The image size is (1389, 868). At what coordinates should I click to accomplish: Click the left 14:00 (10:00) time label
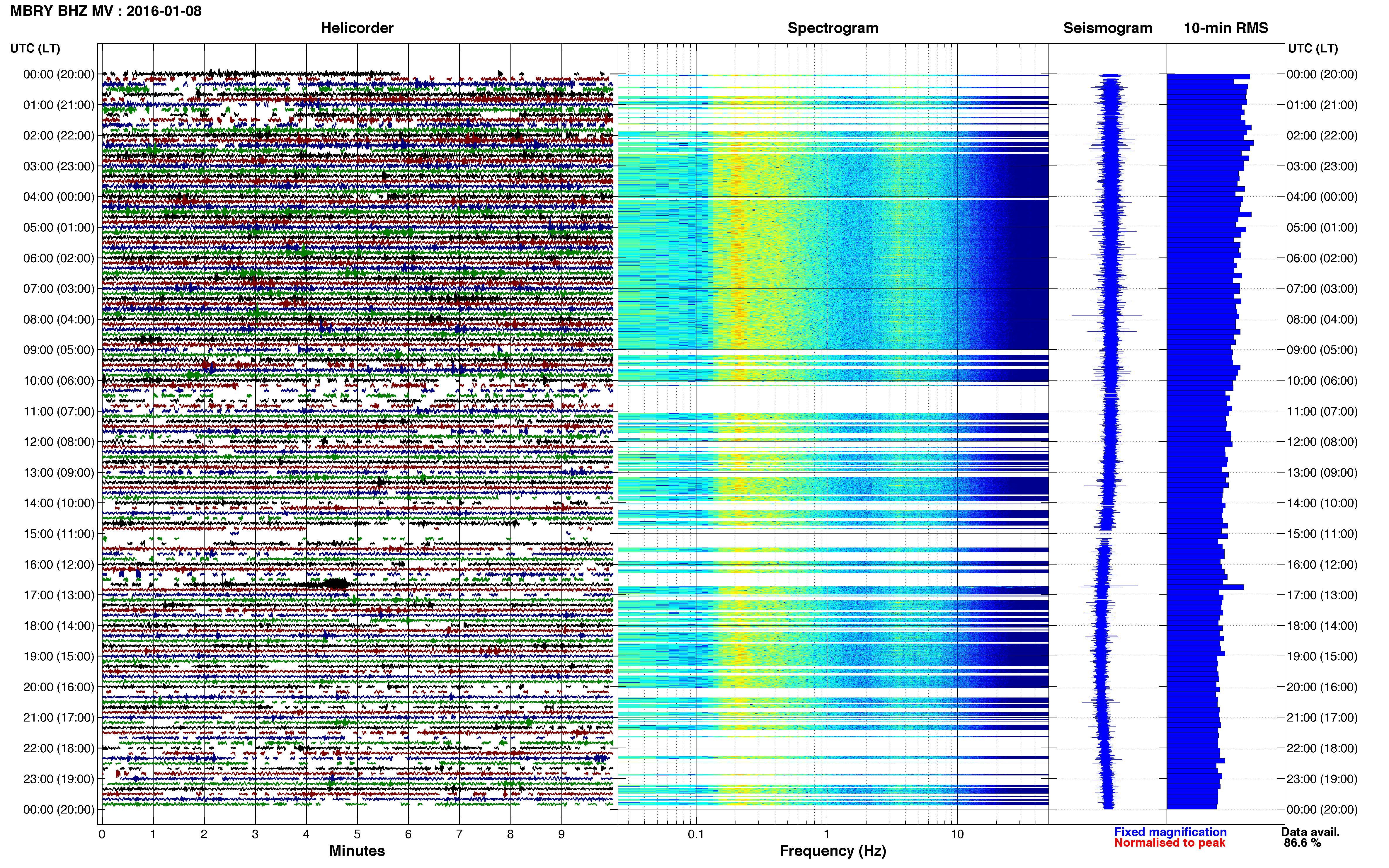coord(59,503)
